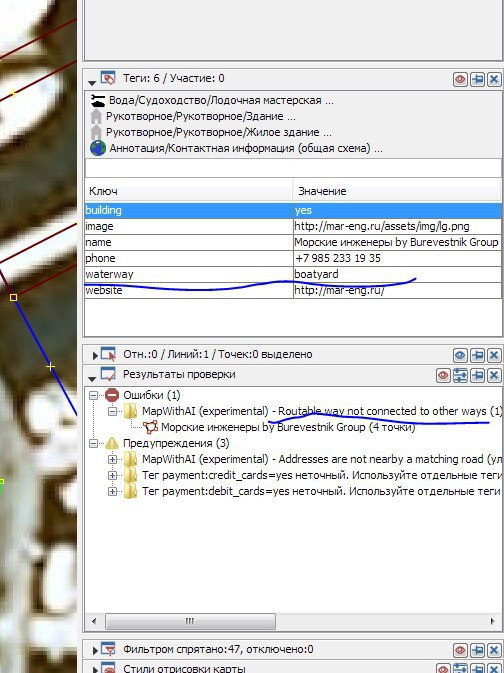Click the Tags panel tag icon
Screen dimensions: 504x673
coord(108,78)
